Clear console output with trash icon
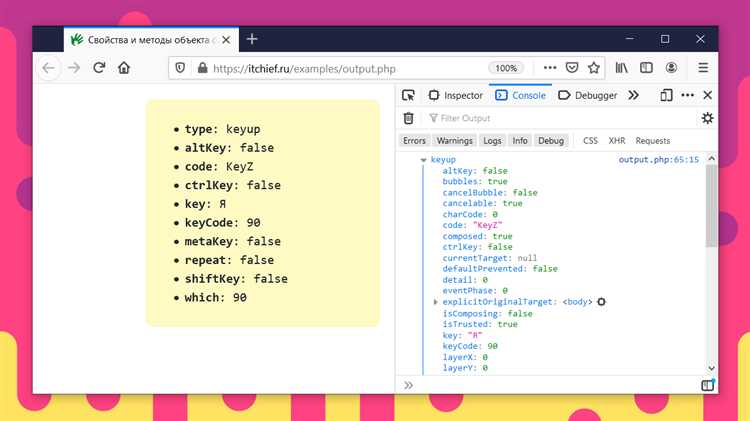 tap(408, 118)
